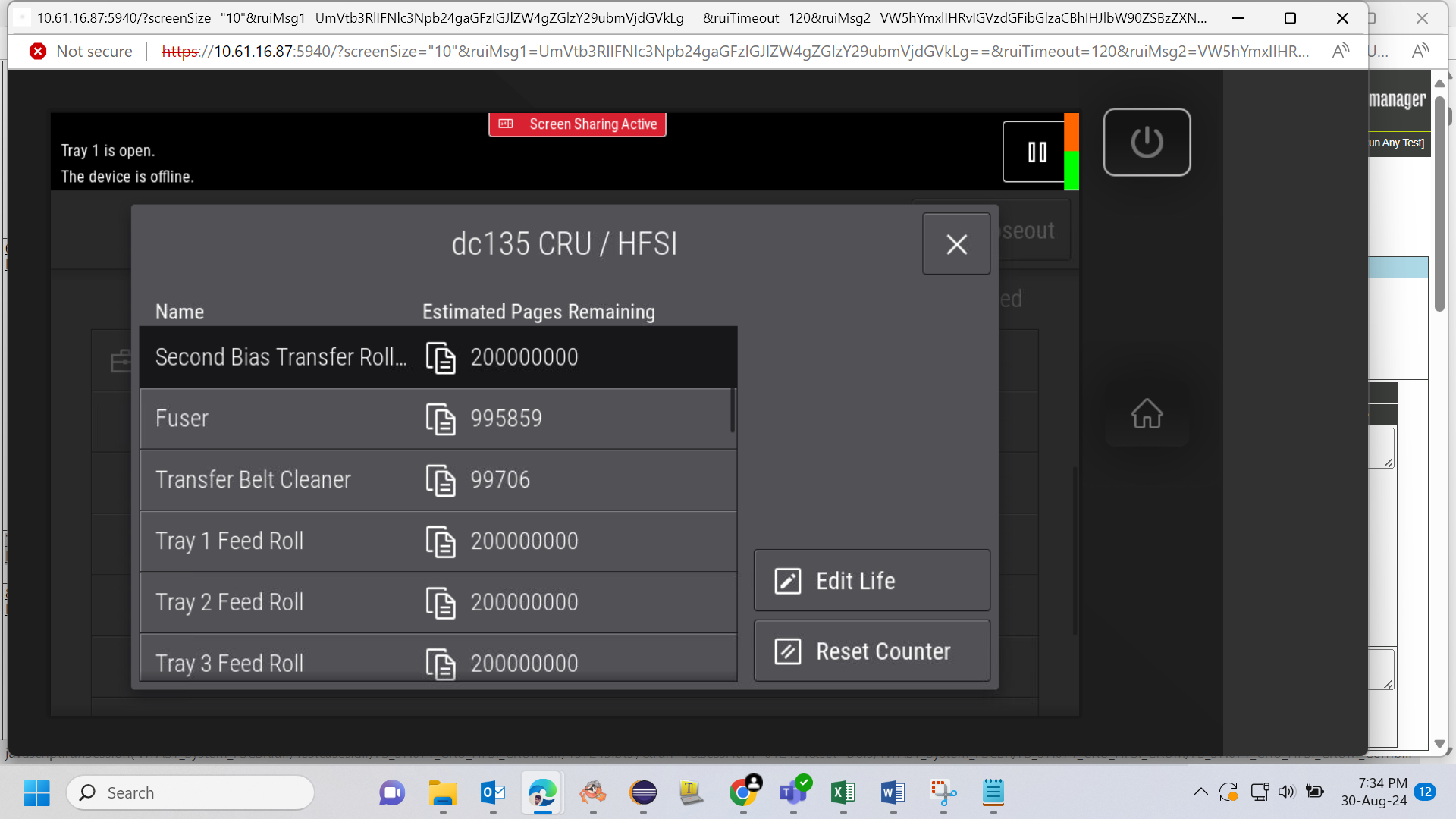Click the taskbar Search box
The height and width of the screenshot is (819, 1456).
(x=190, y=792)
